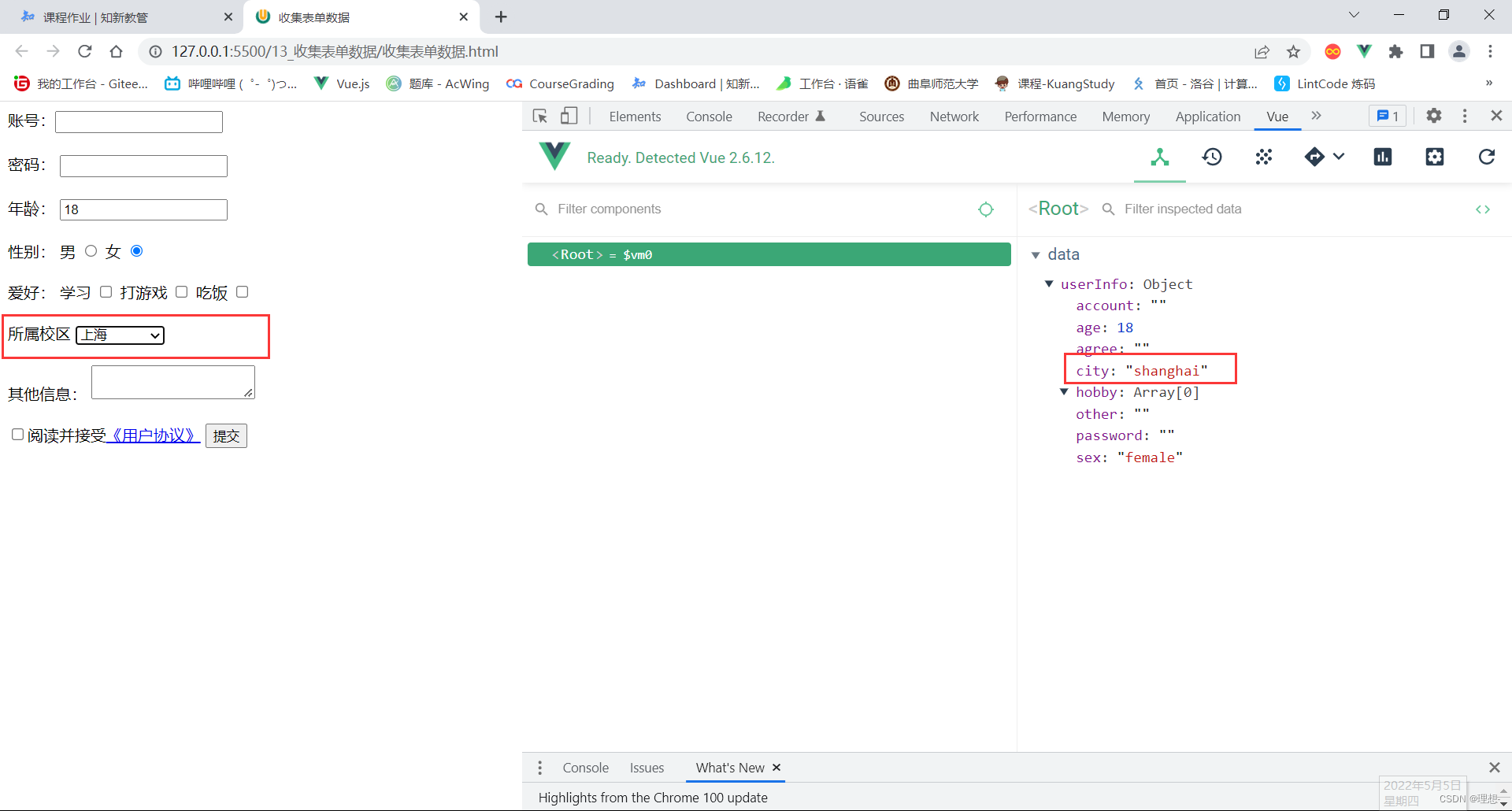Select Root component in tree
Viewport: 1512px width, 811px height.
[x=769, y=254]
